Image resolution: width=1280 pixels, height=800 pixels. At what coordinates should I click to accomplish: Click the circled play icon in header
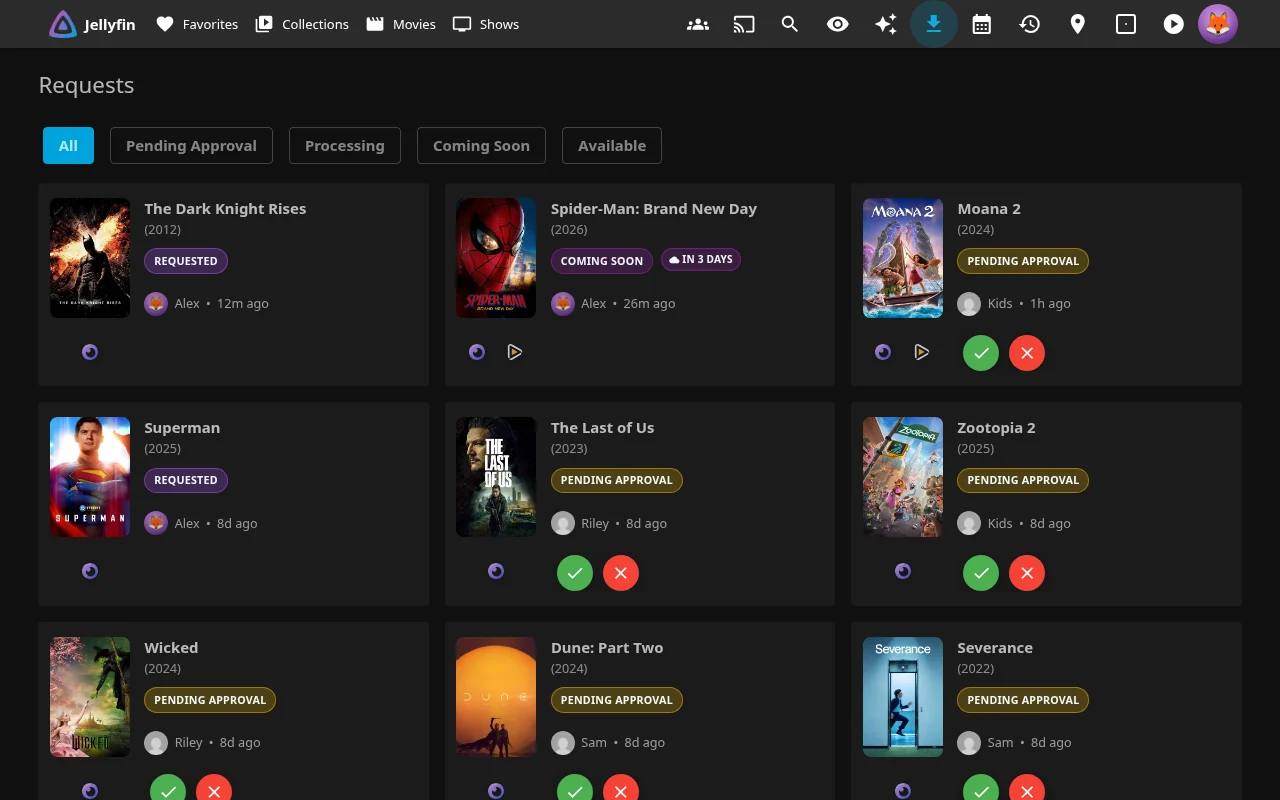(x=1174, y=24)
